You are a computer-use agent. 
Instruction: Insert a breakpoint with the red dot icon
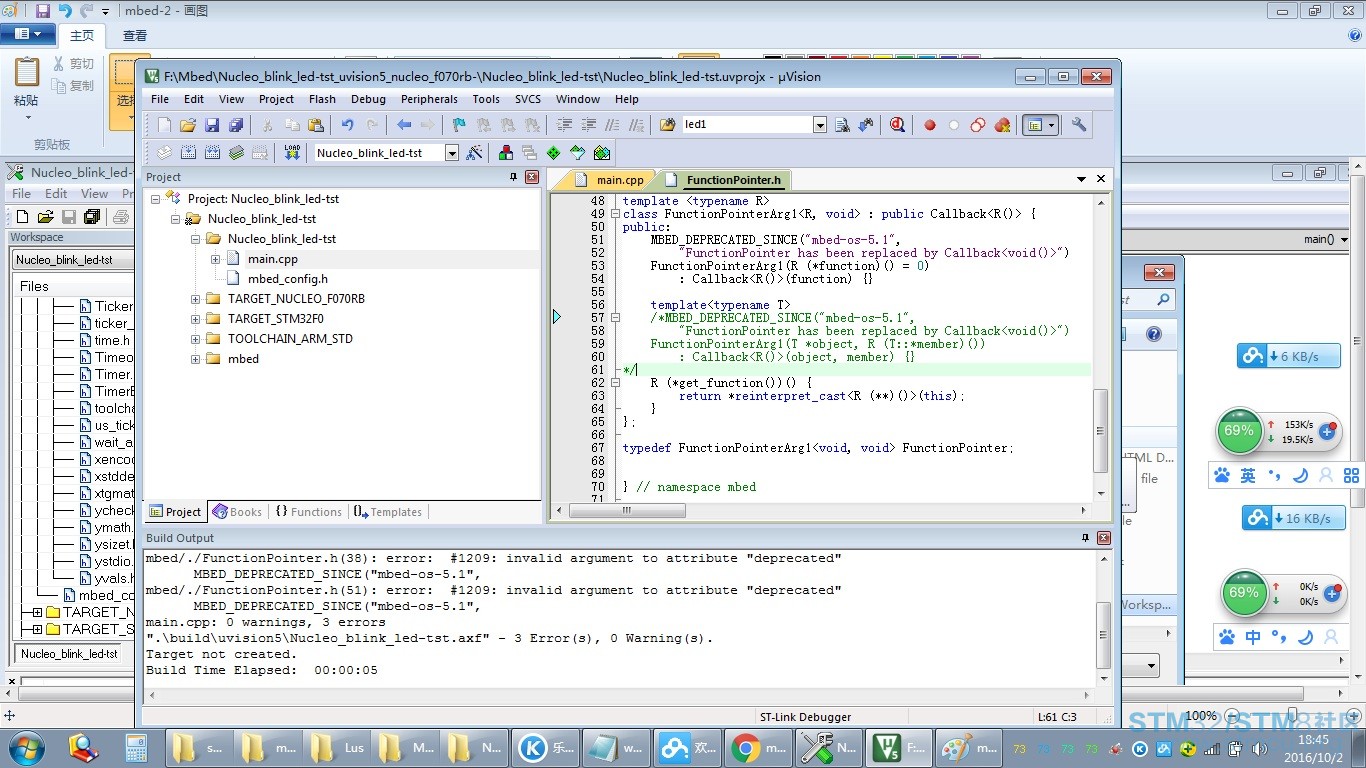930,125
